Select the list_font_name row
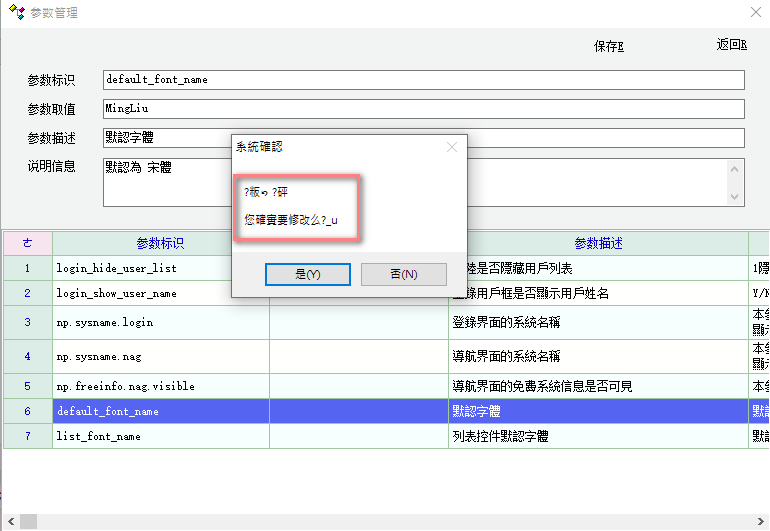Viewport: 770px width, 531px height. [98, 436]
